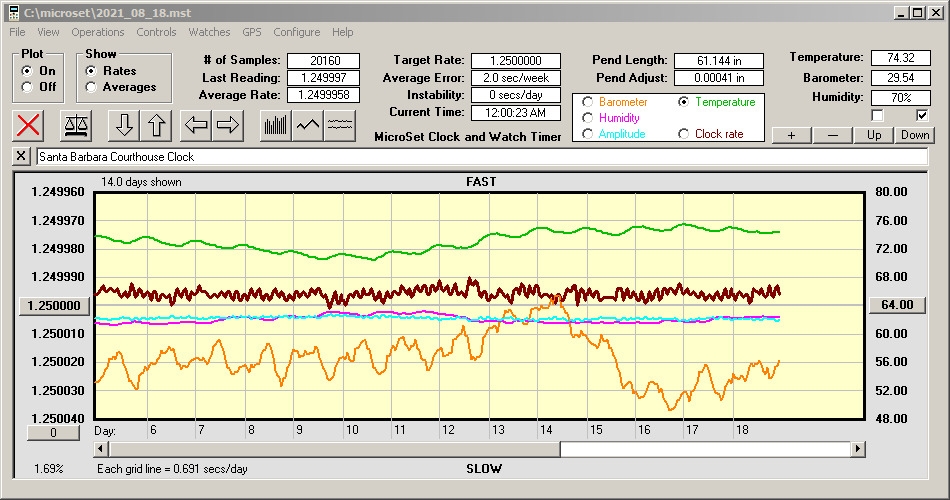Viewport: 950px width, 500px height.
Task: Click the Pend Length field
Action: (719, 61)
